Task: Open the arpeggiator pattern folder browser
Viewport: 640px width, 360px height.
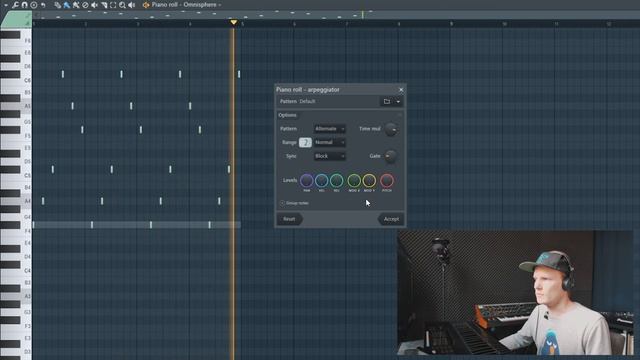Action: pos(387,101)
